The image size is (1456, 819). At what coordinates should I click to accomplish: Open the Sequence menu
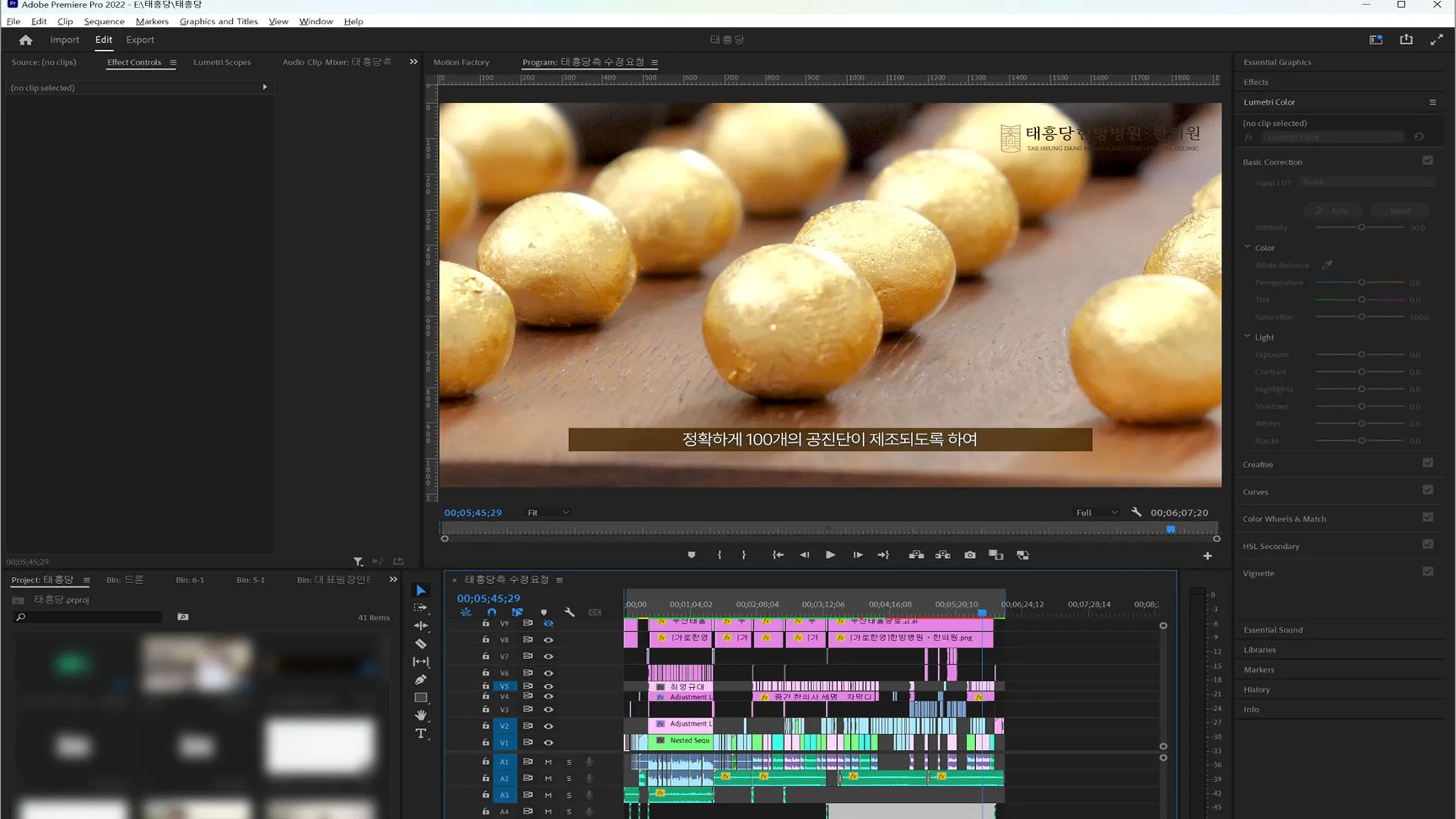104,21
